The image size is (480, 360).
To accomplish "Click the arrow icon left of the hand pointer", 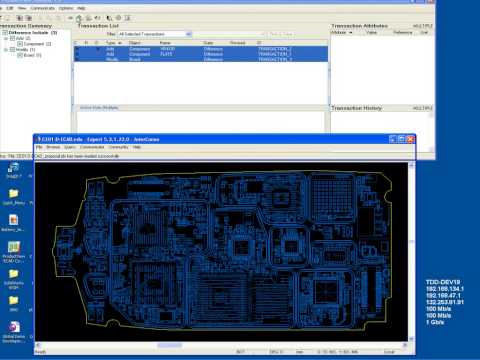I will 70,18.
